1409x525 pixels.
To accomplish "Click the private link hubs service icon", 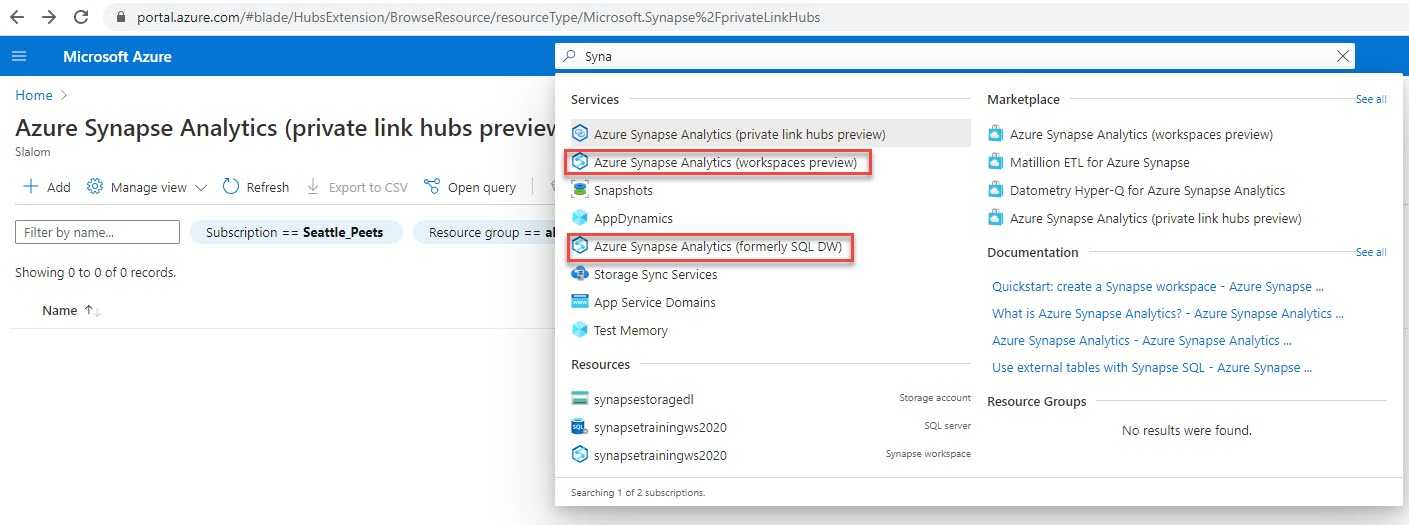I will [579, 133].
